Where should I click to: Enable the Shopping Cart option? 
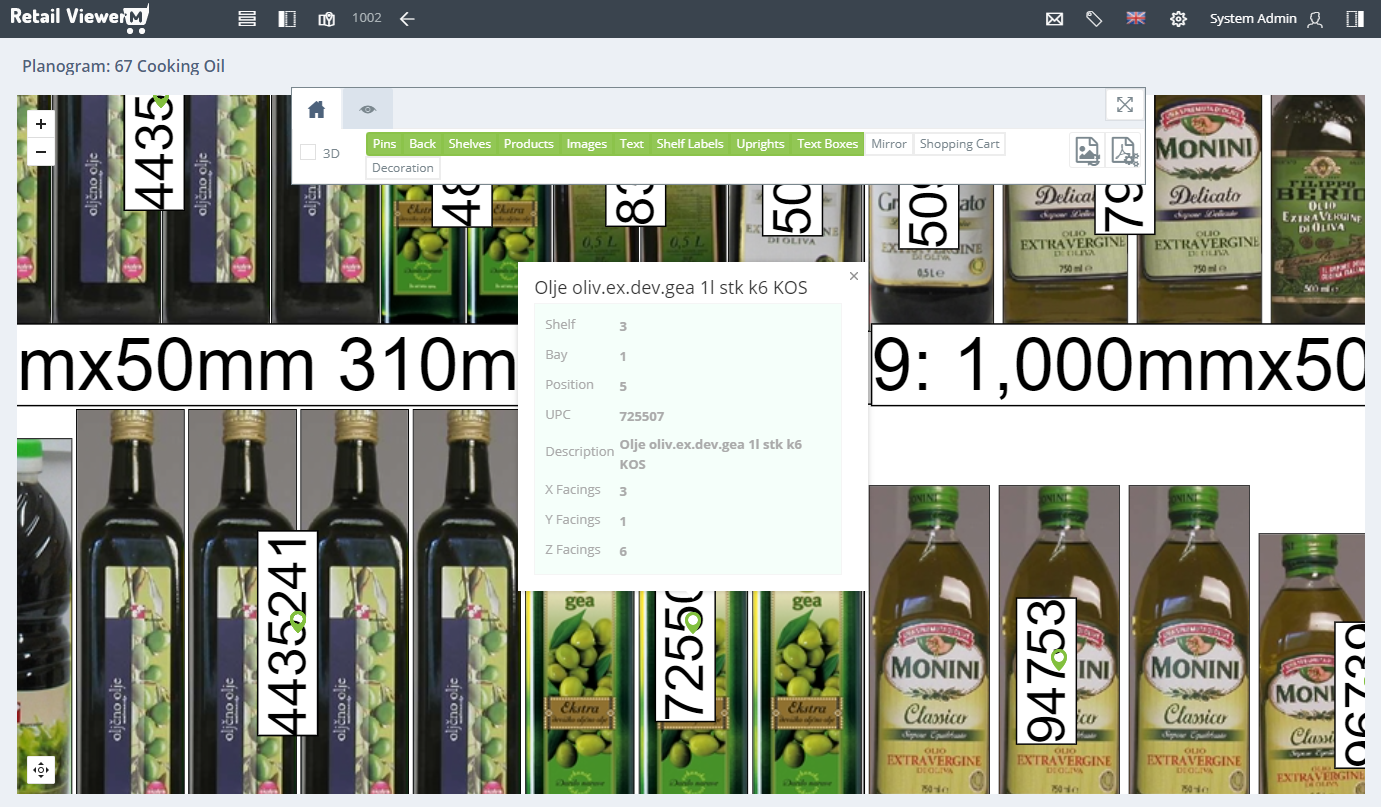pyautogui.click(x=960, y=144)
